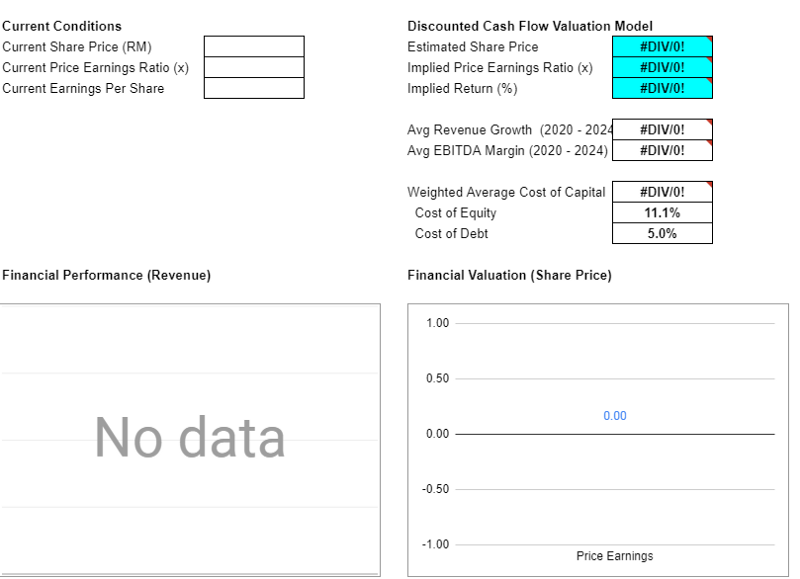Click the Current Share Price (RM) input cell
The width and height of the screenshot is (800, 579).
254,47
